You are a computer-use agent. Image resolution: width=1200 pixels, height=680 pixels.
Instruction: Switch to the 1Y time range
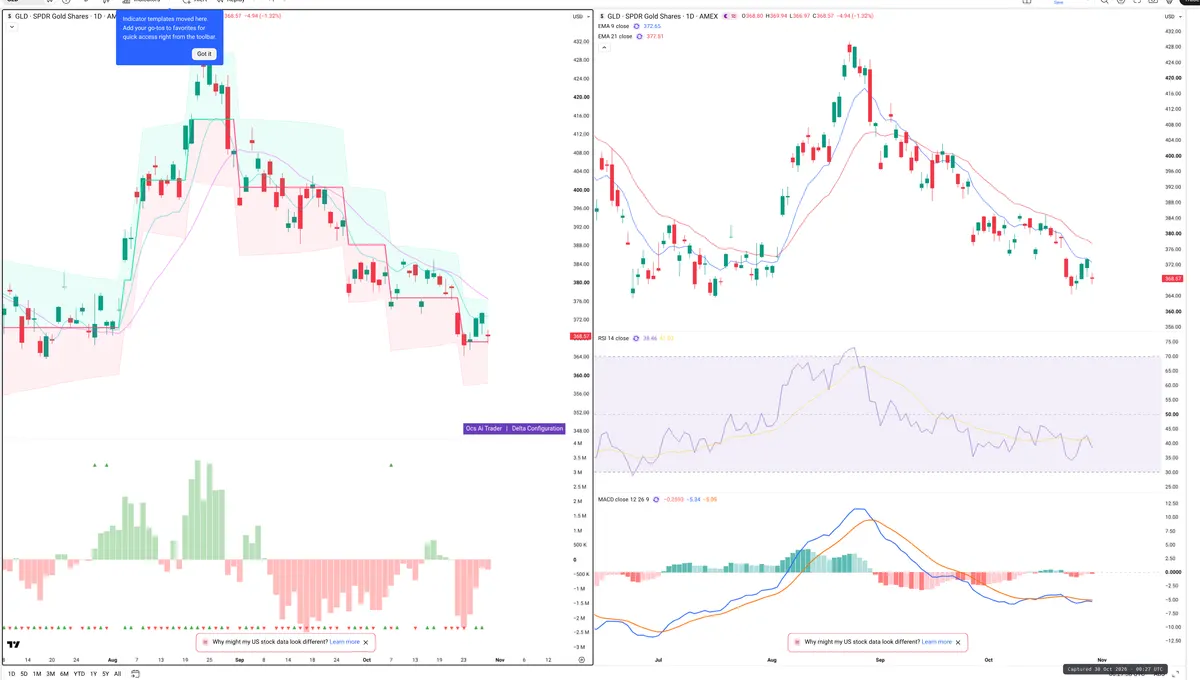tap(93, 674)
